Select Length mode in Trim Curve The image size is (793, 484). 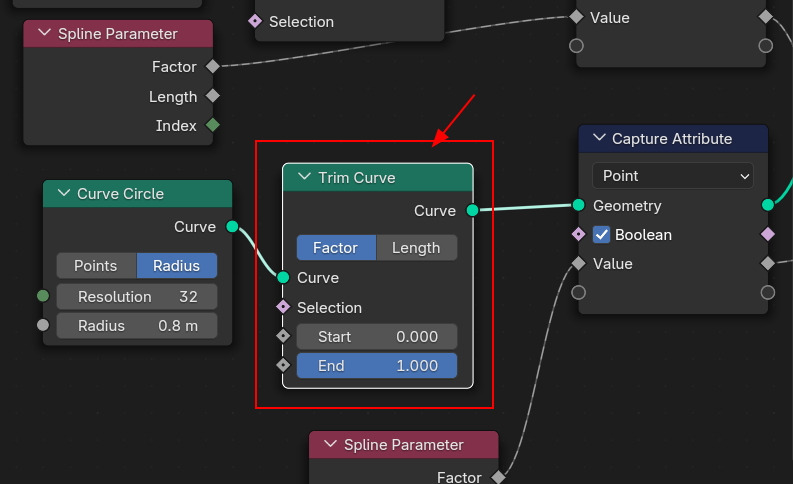pos(417,248)
